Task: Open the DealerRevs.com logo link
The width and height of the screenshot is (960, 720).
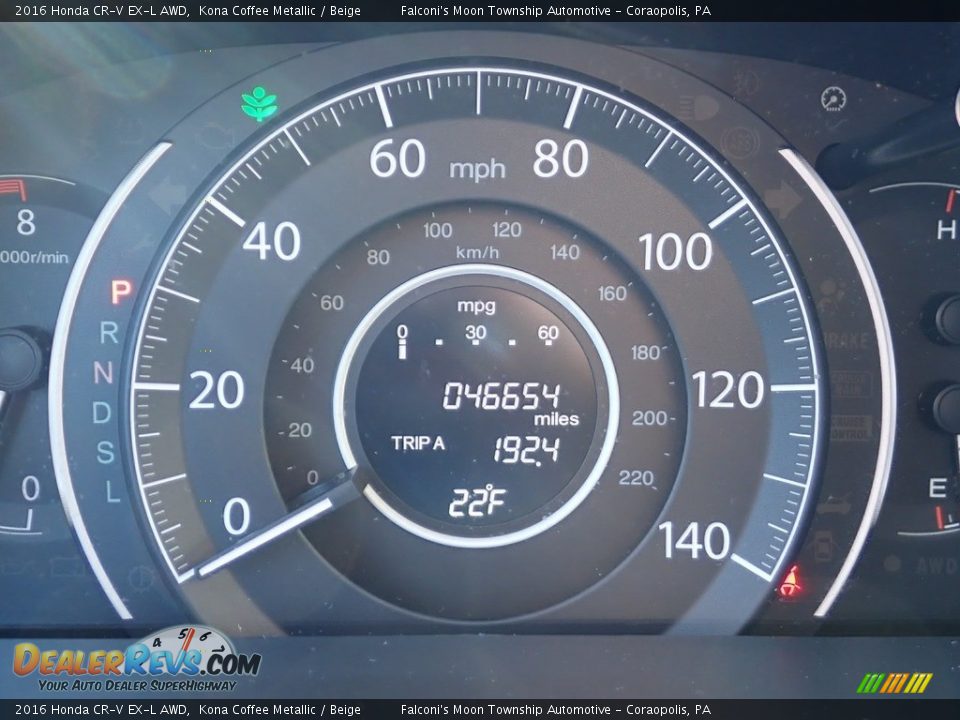Action: click(136, 662)
